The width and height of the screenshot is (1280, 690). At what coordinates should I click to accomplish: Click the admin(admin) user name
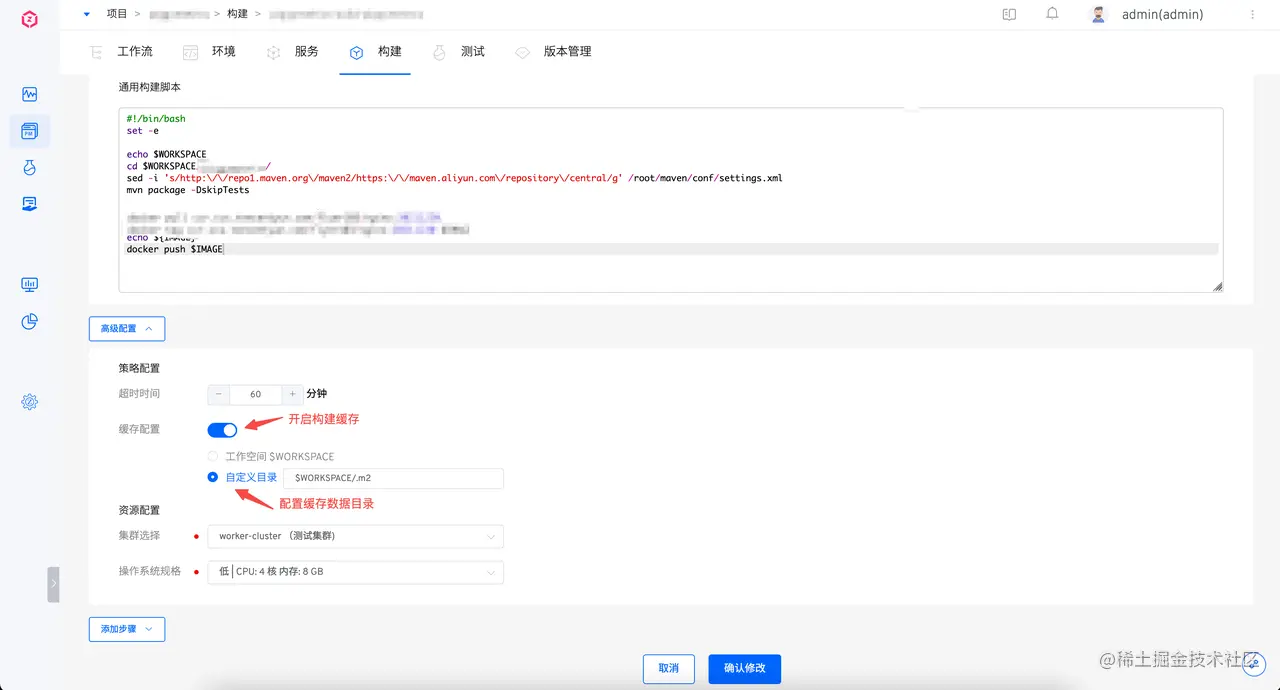point(1162,14)
